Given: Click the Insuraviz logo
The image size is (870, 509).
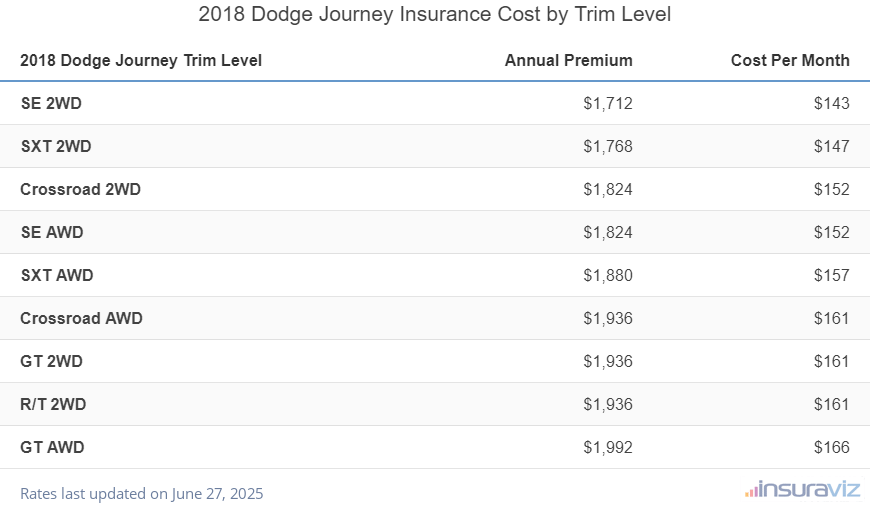Looking at the screenshot, I should (802, 490).
